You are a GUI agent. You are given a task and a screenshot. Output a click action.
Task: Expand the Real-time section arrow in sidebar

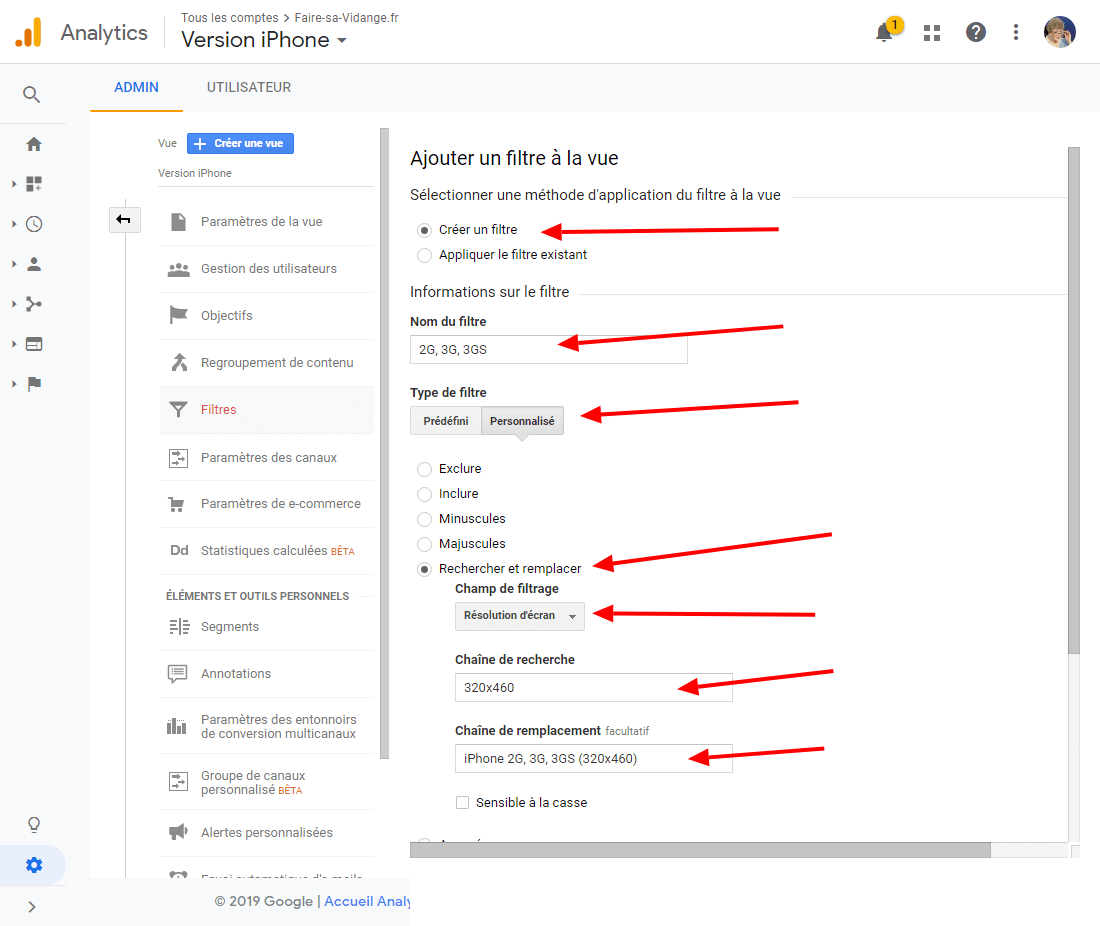click(x=14, y=224)
